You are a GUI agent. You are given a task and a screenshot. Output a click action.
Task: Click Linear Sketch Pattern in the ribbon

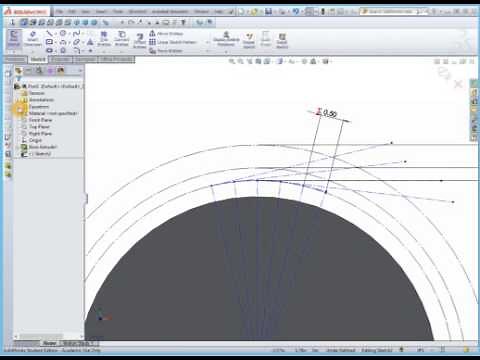pyautogui.click(x=172, y=42)
